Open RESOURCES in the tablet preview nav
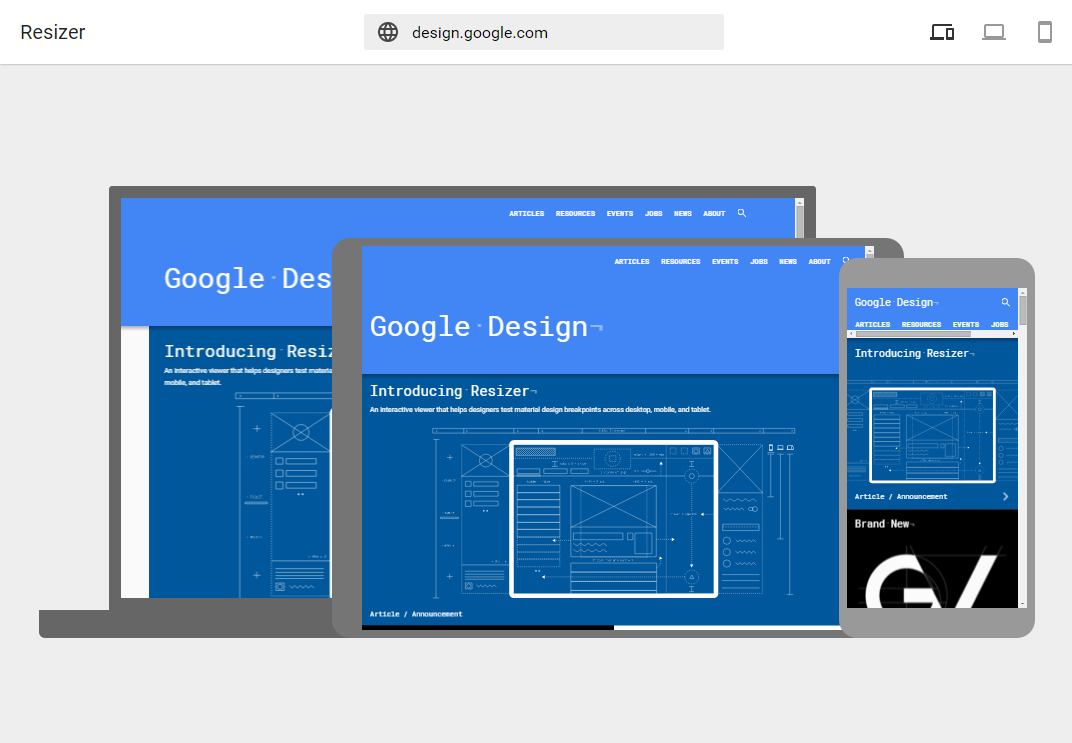Image resolution: width=1072 pixels, height=743 pixels. tap(680, 262)
